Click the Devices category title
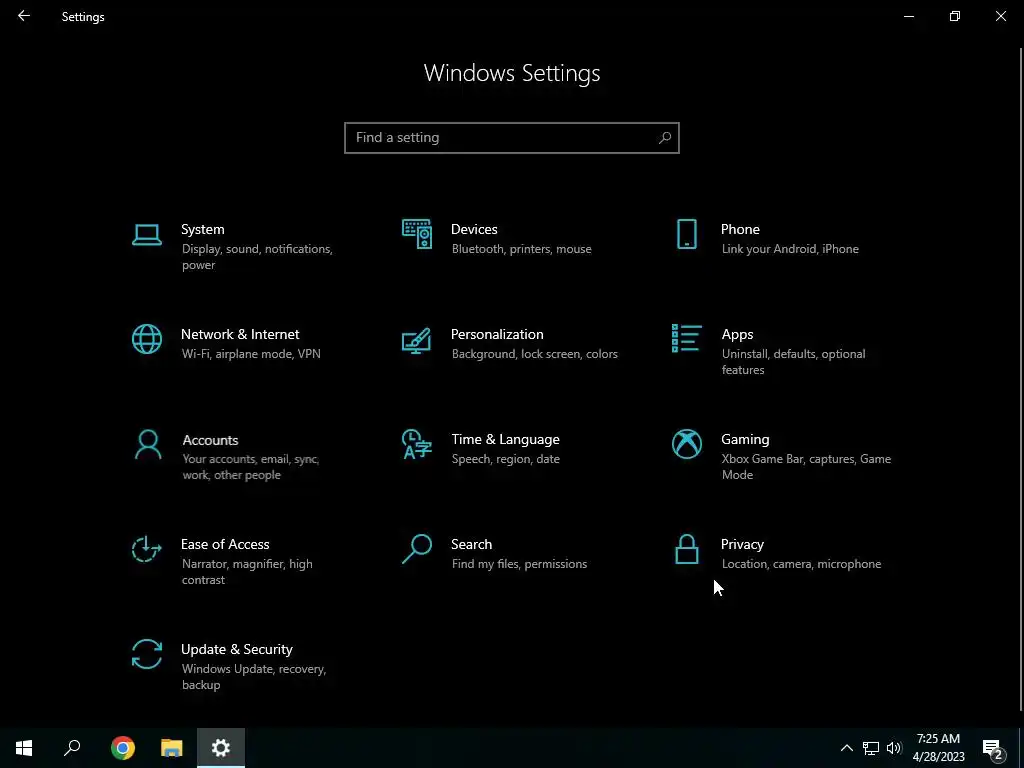The height and width of the screenshot is (768, 1024). (x=474, y=229)
